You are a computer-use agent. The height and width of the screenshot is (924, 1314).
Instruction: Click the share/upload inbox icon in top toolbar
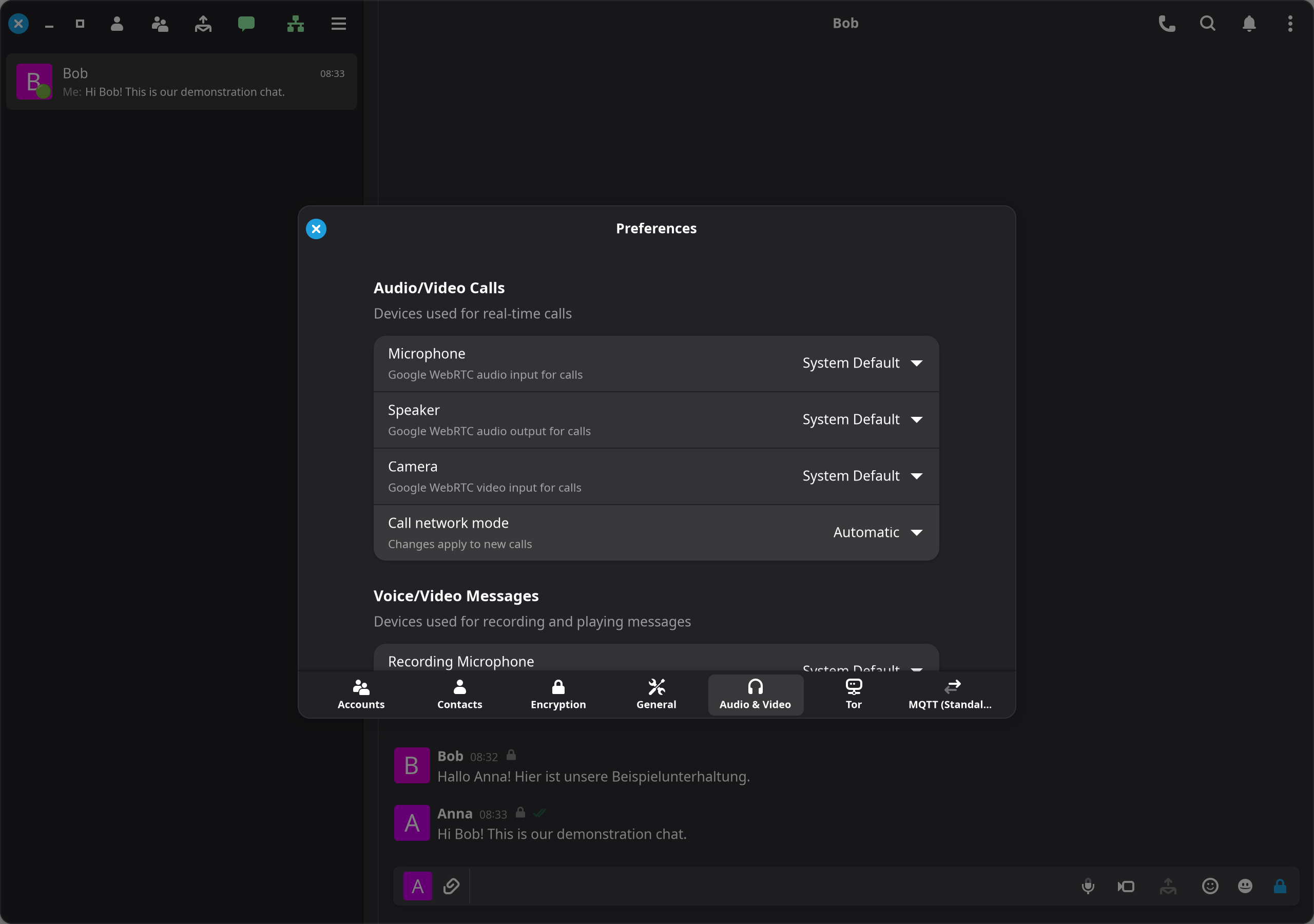click(x=203, y=24)
